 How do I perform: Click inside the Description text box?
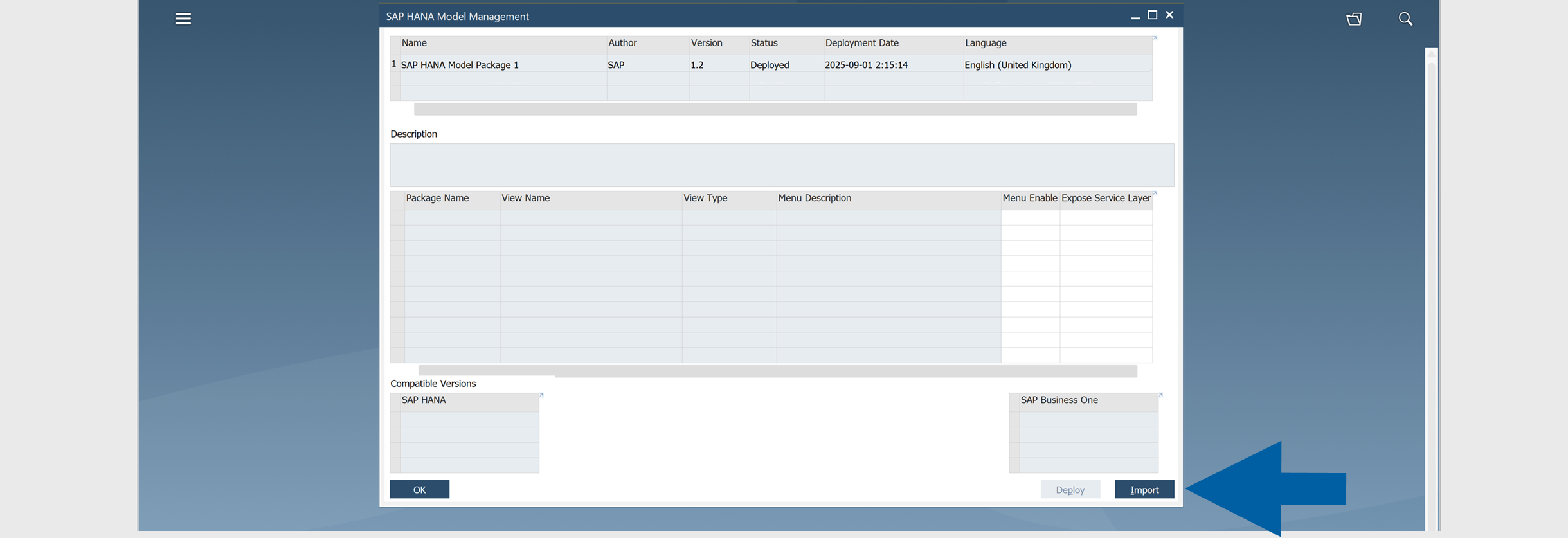pos(782,165)
